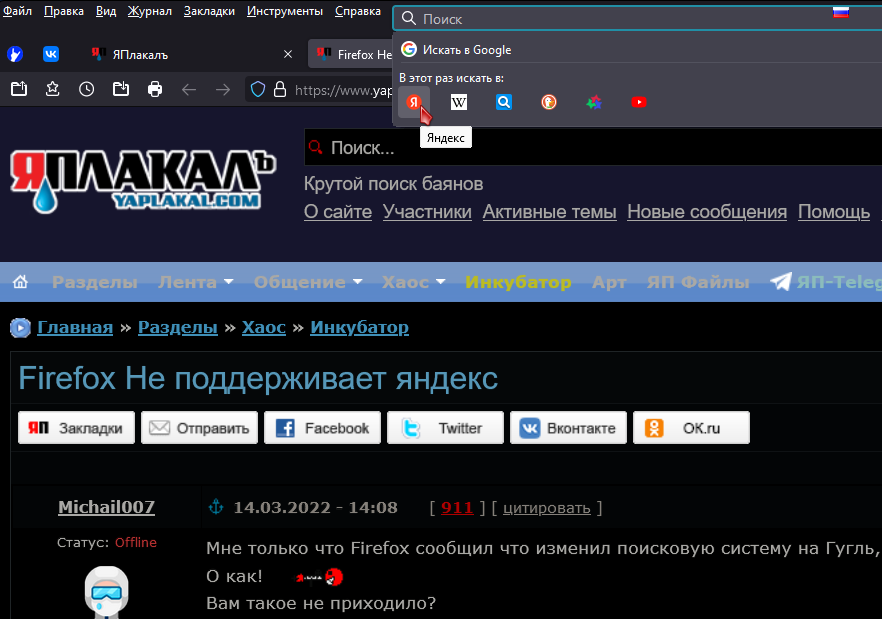The image size is (882, 619).
Task: Open the Закладки menu
Action: coord(209,11)
